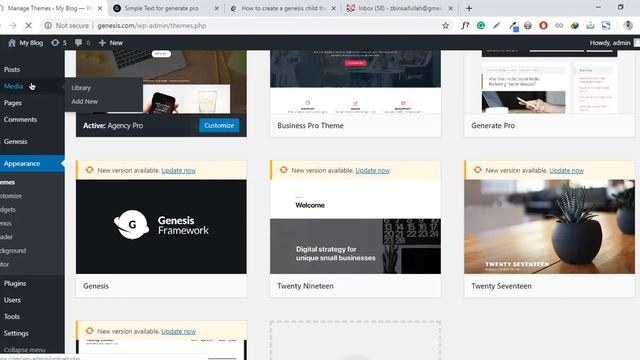Viewport: 640px width, 360px height.
Task: Click Update now for Twenty Seventeen
Action: [x=567, y=171]
